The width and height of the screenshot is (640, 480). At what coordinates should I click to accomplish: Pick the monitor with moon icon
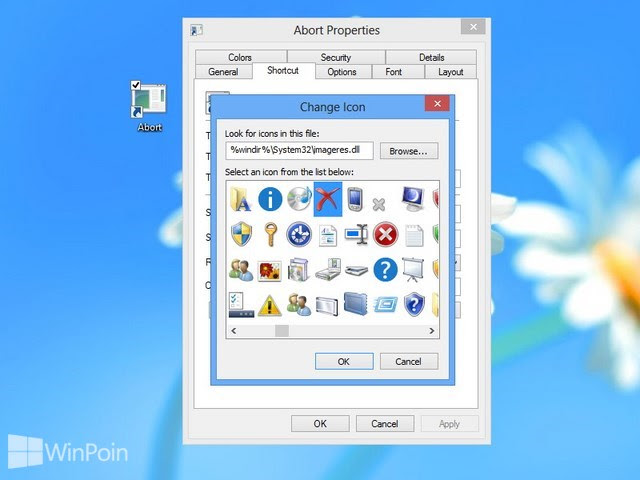[x=413, y=199]
